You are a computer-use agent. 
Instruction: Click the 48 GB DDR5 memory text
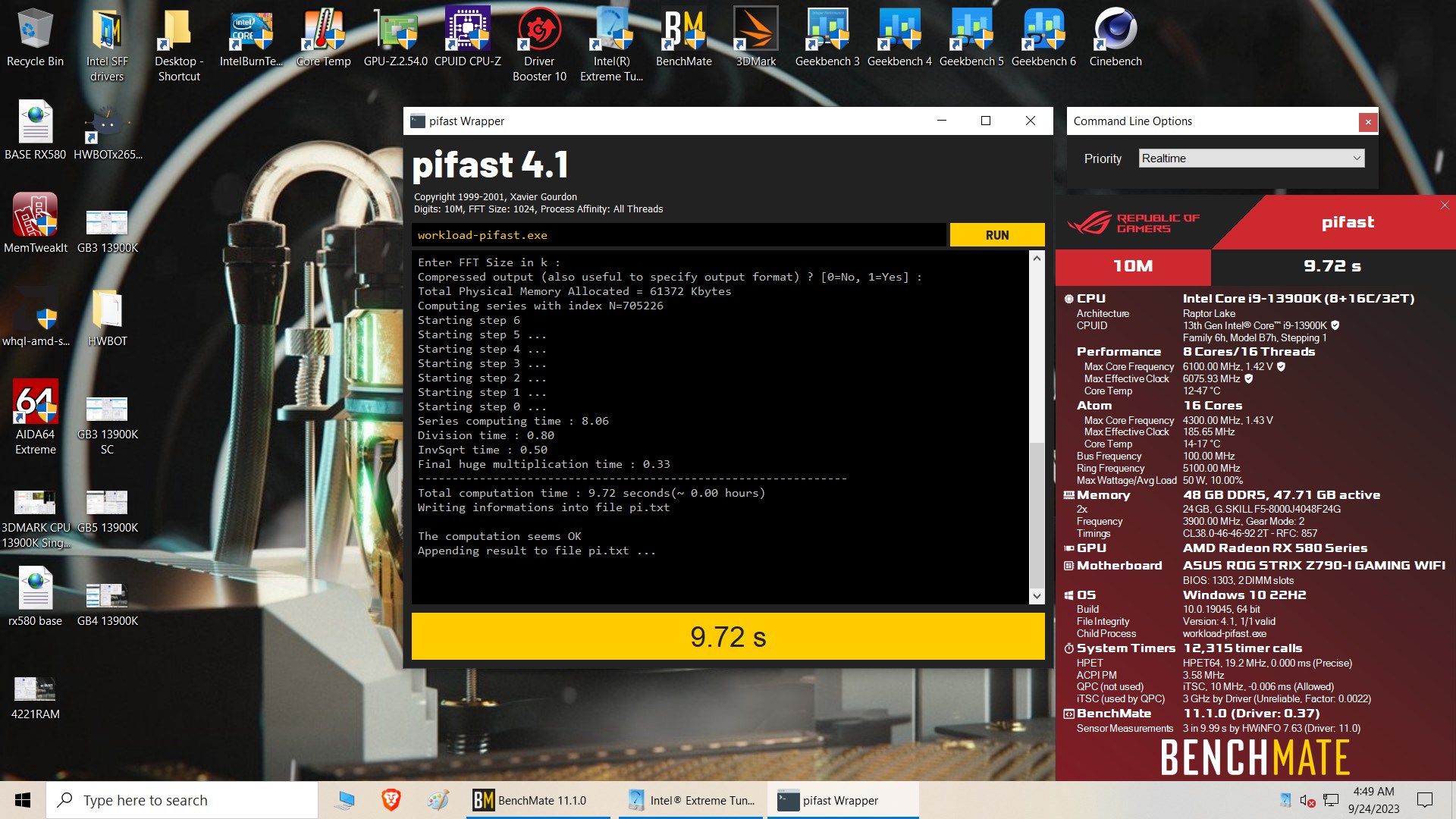(1282, 495)
